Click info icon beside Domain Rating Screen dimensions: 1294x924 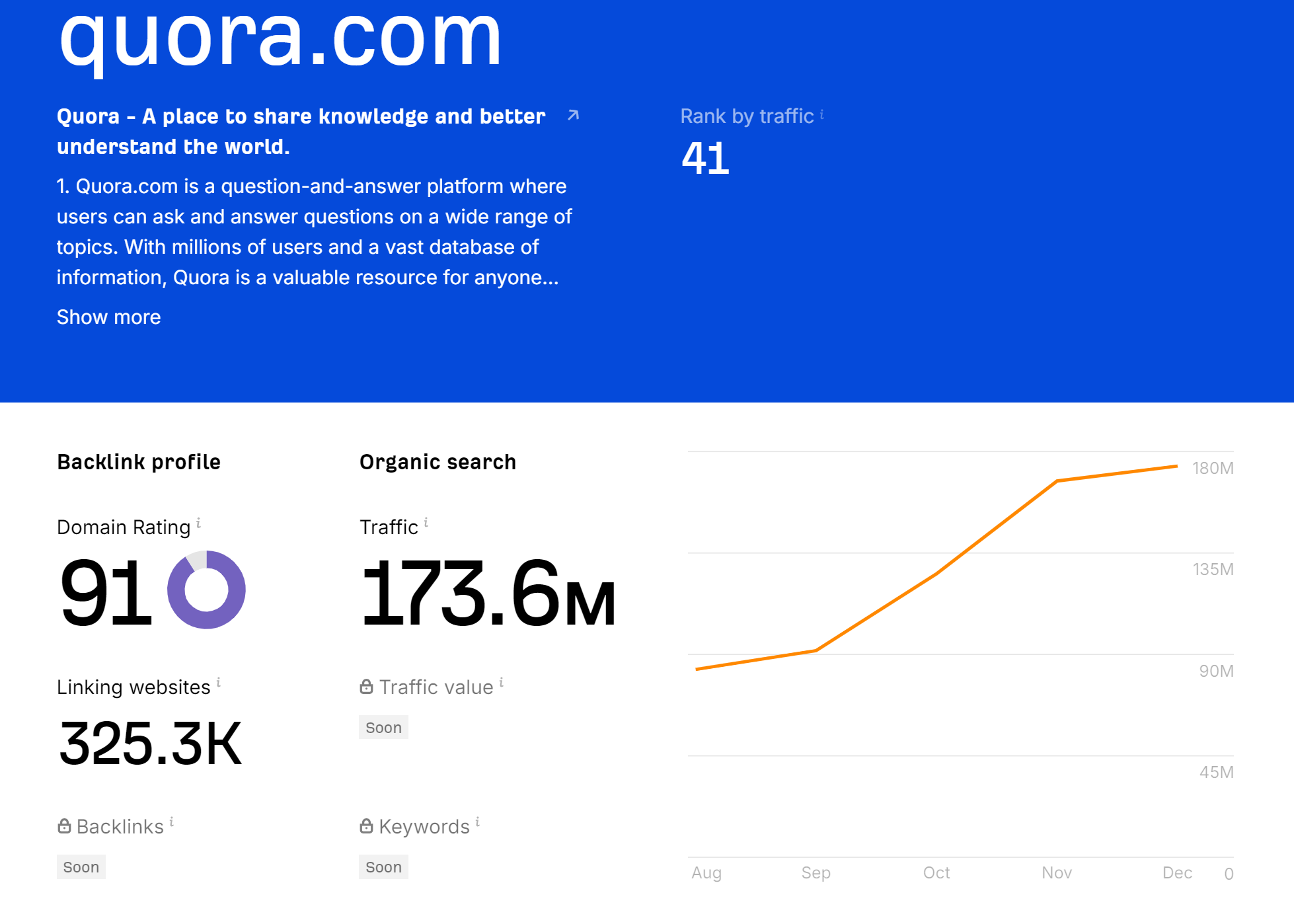pyautogui.click(x=198, y=523)
